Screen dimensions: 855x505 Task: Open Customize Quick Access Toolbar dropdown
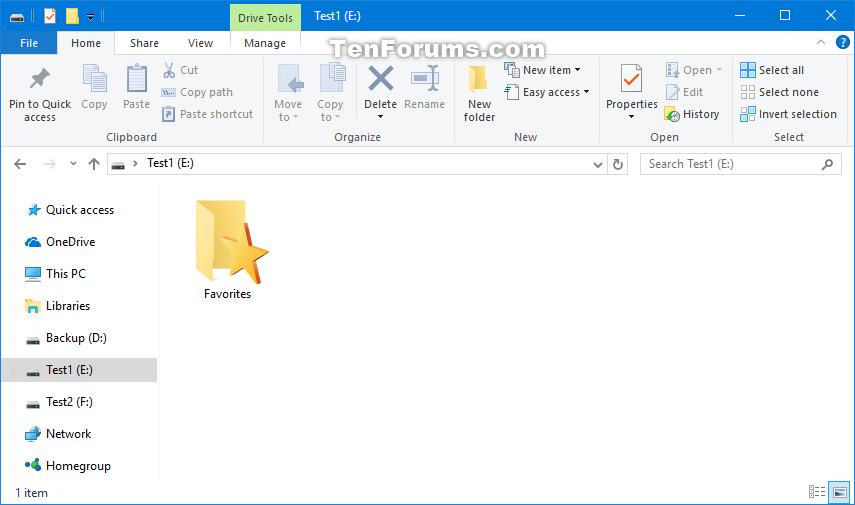click(91, 17)
